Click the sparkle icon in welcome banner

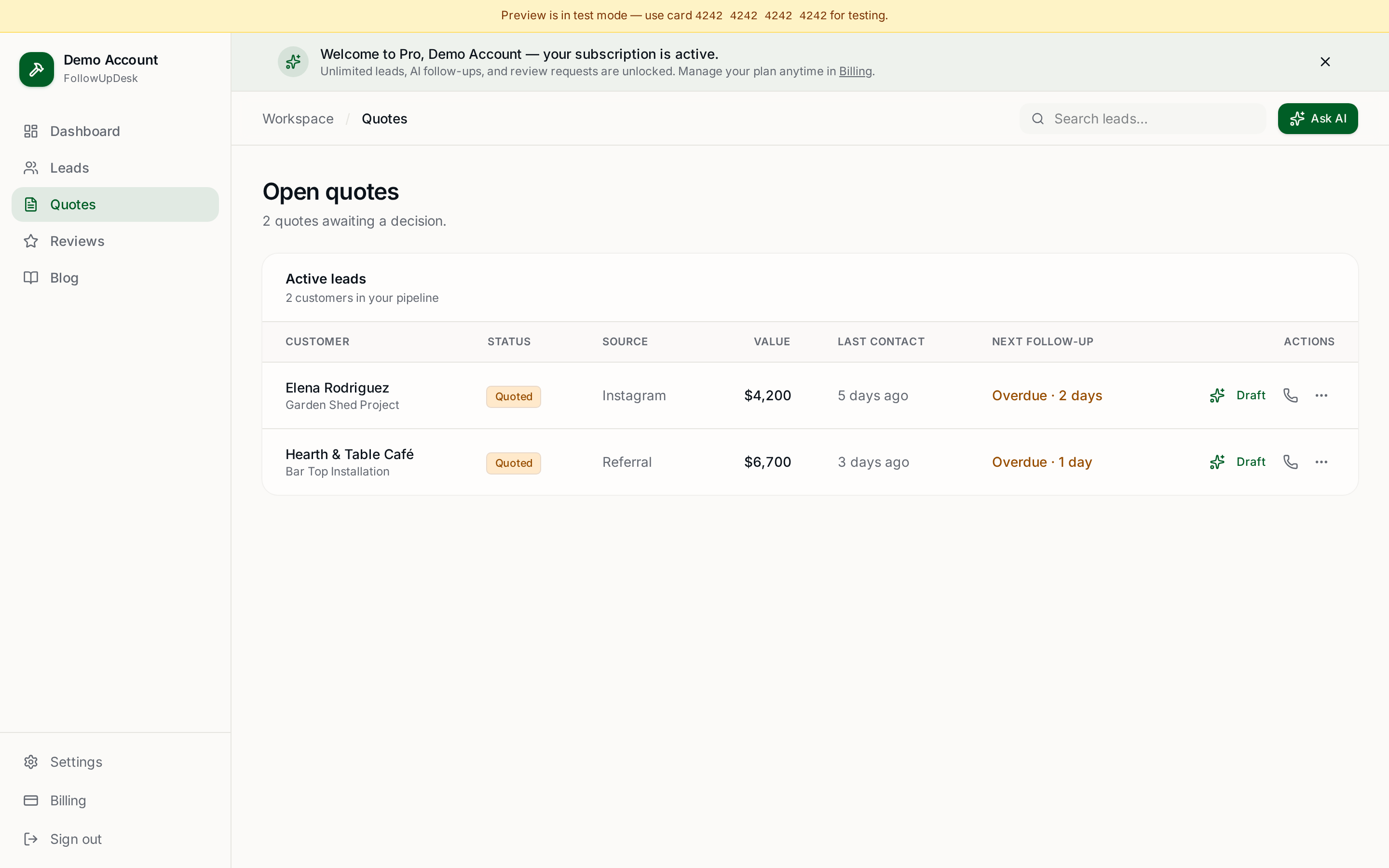pos(293,62)
